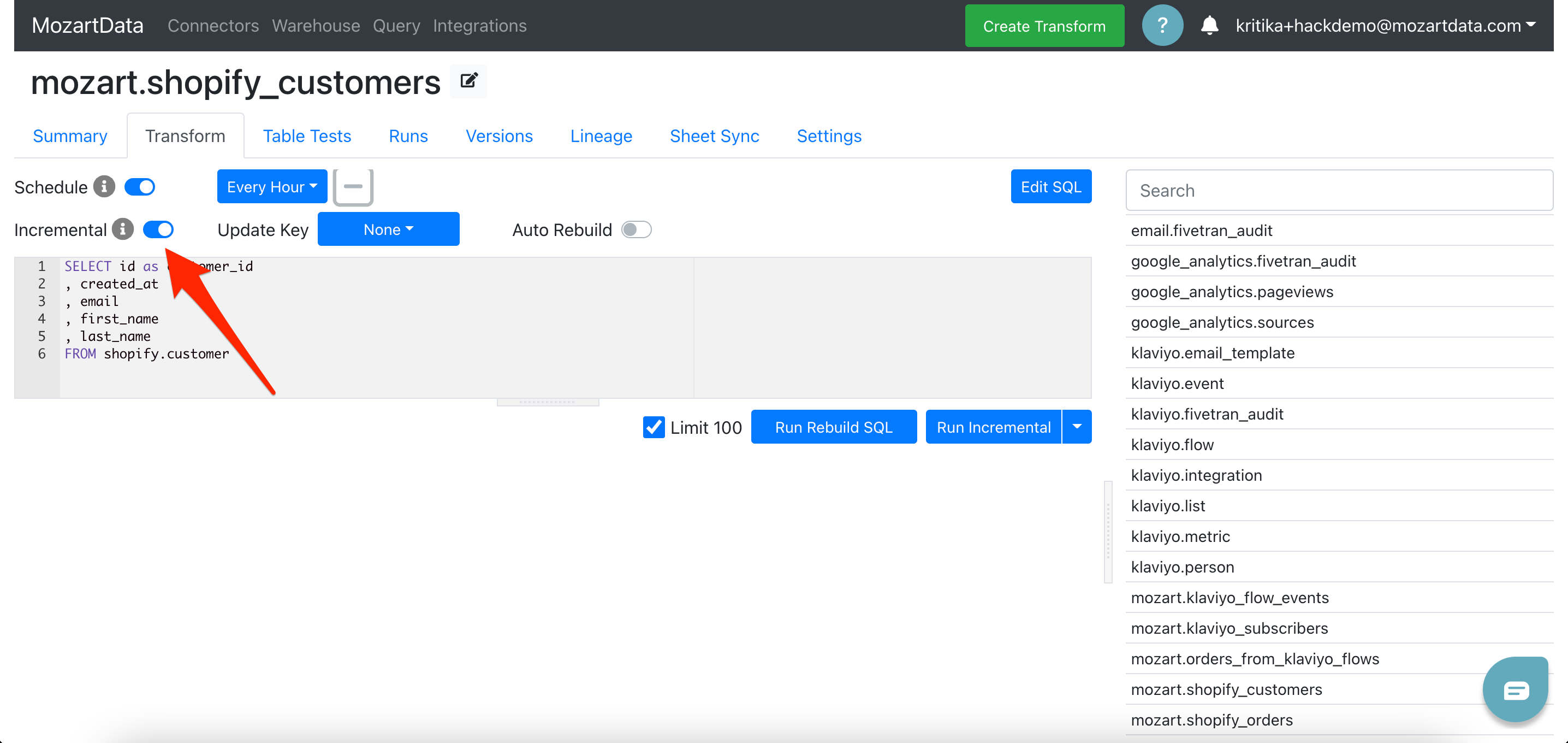The height and width of the screenshot is (743, 1568).
Task: Select email.fivetran_audit in table list
Action: (1339, 230)
